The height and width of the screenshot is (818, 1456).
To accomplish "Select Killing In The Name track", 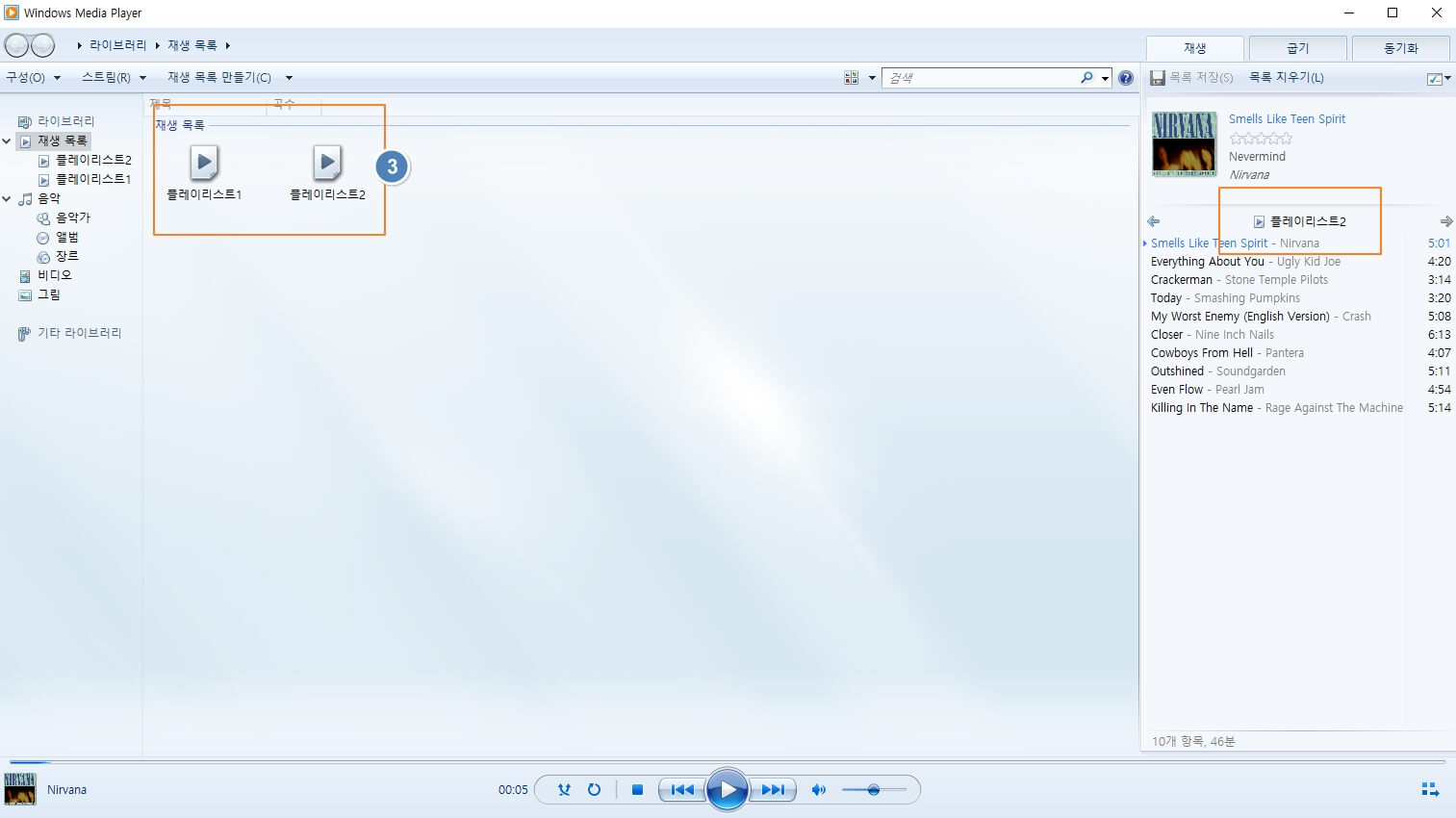I will [x=1299, y=408].
